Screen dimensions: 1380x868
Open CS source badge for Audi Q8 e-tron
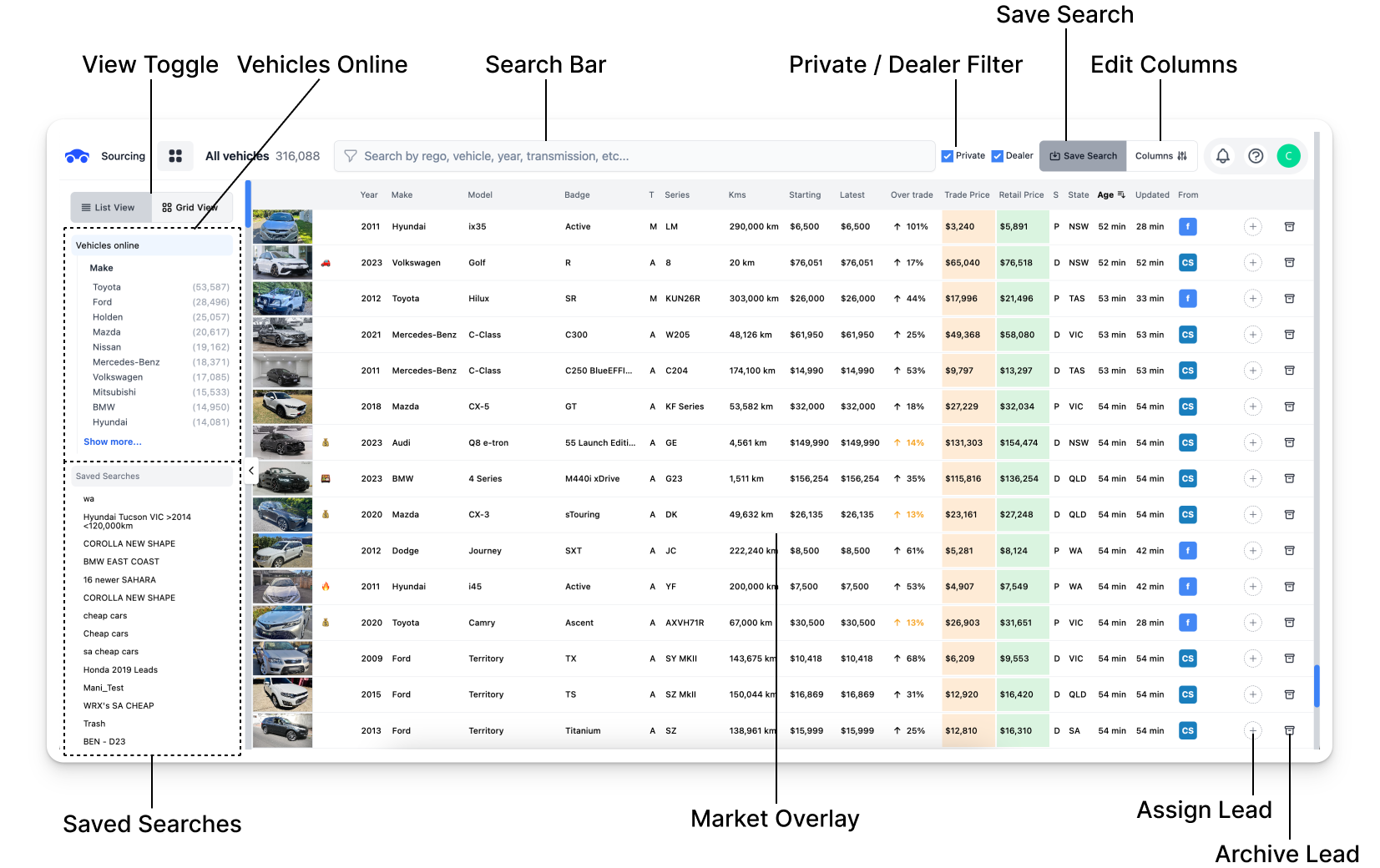pyautogui.click(x=1187, y=443)
